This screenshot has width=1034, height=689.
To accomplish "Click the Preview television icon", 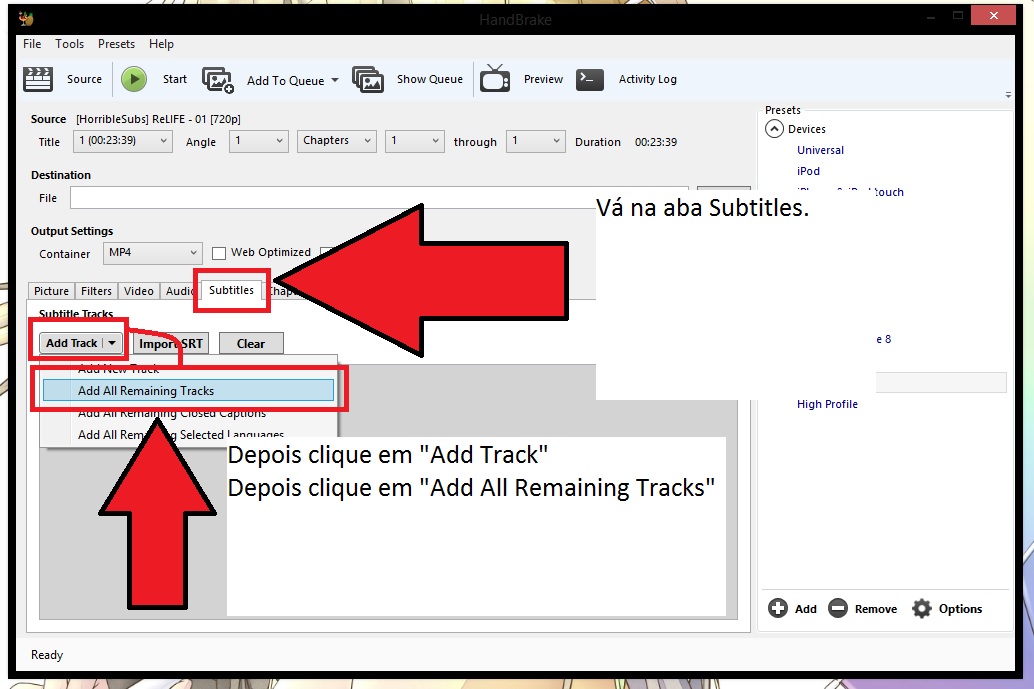I will click(x=495, y=78).
